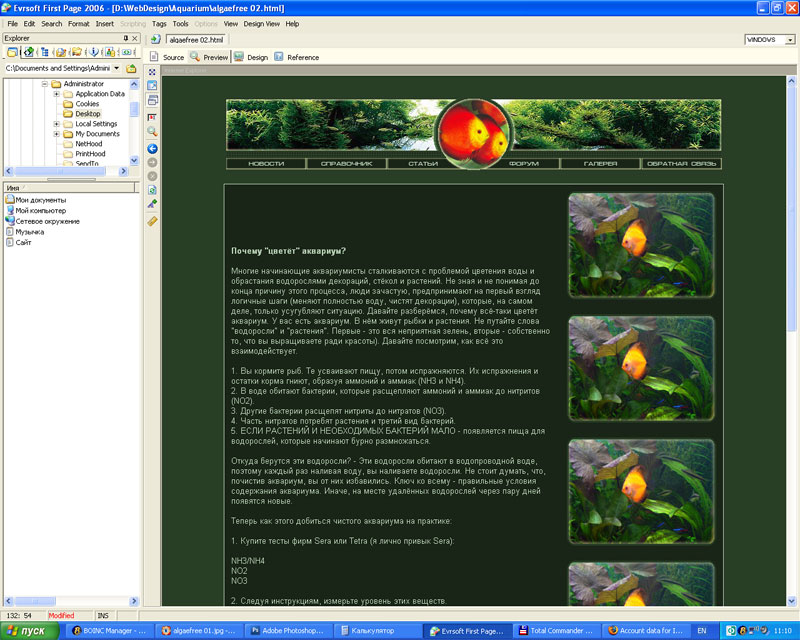Go back with the blue arrow icon
The image size is (800, 640).
pos(152,149)
